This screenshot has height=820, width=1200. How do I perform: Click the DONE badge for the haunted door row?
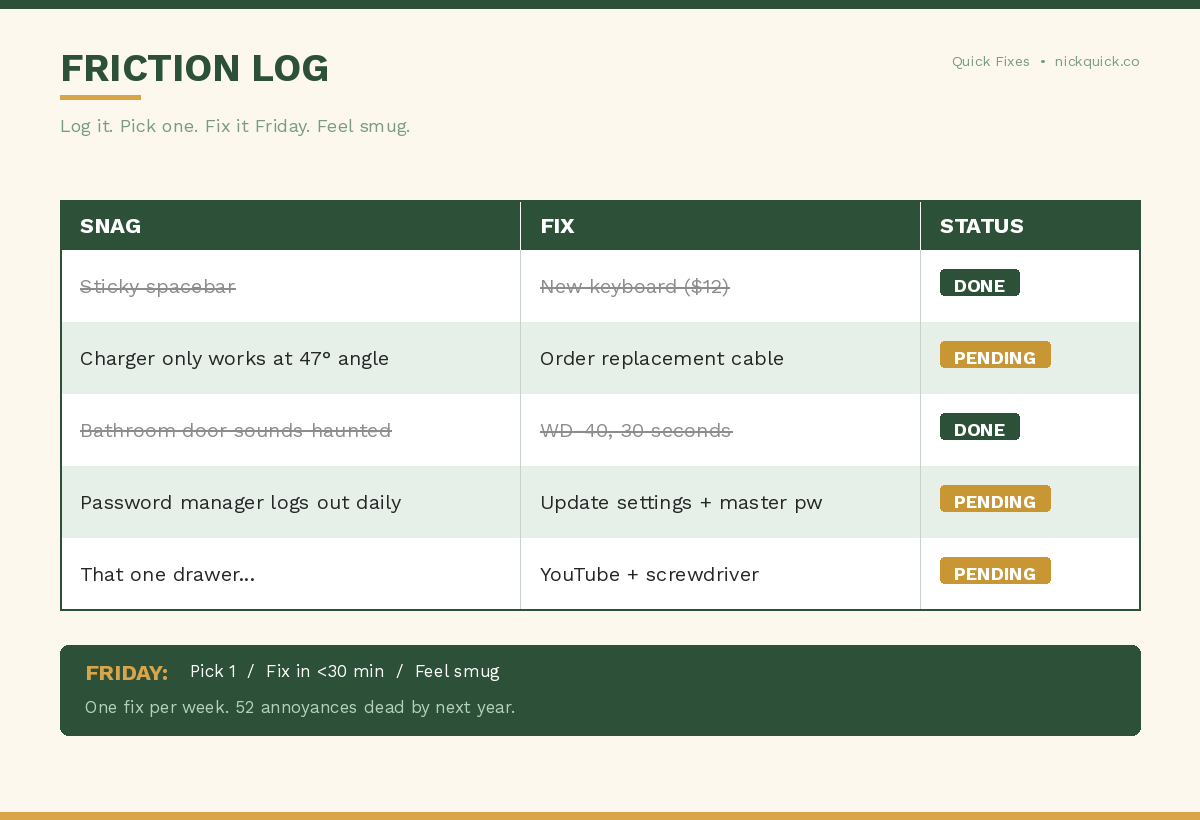[979, 427]
